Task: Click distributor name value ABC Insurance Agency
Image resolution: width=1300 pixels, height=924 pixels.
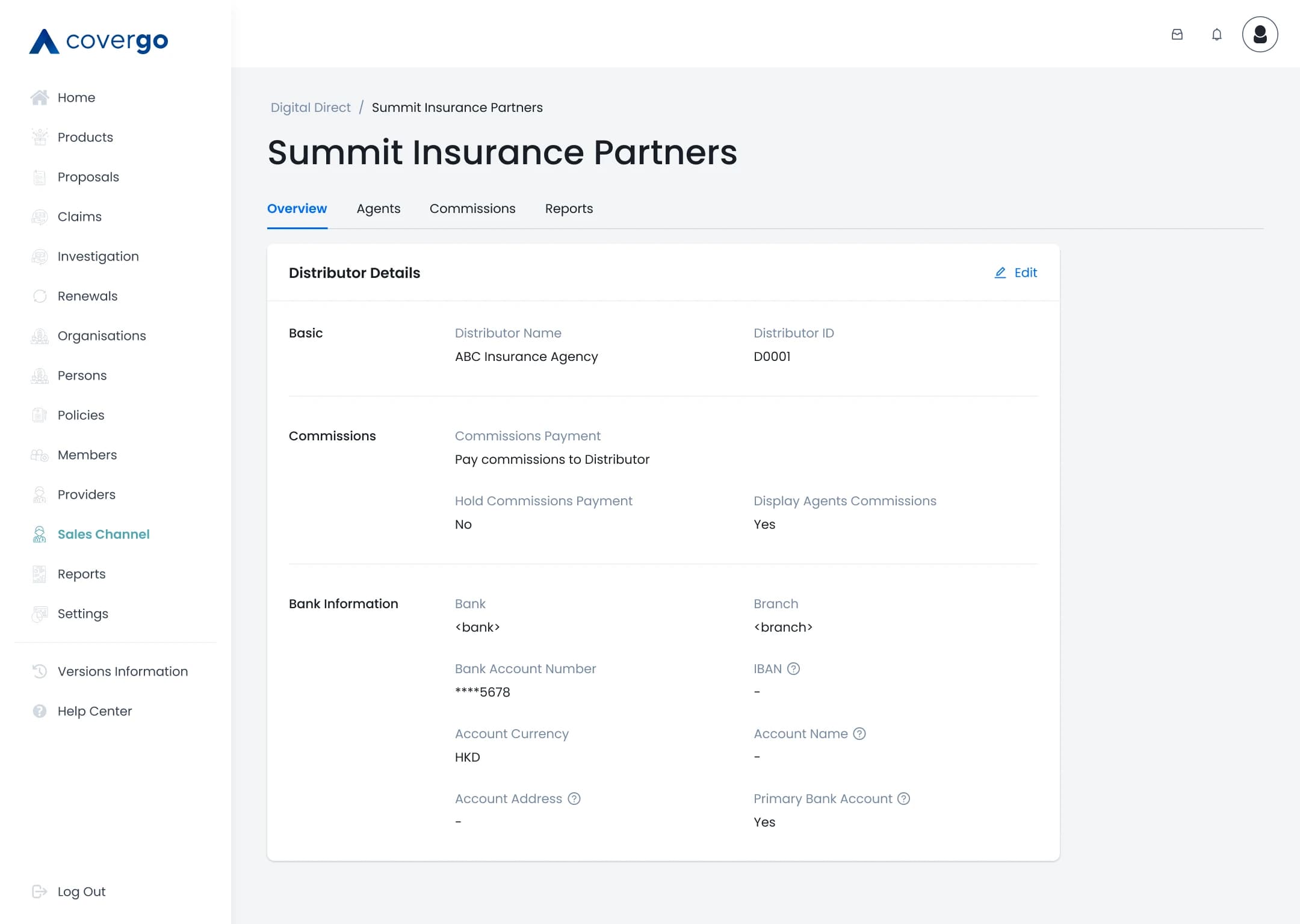Action: click(x=527, y=357)
